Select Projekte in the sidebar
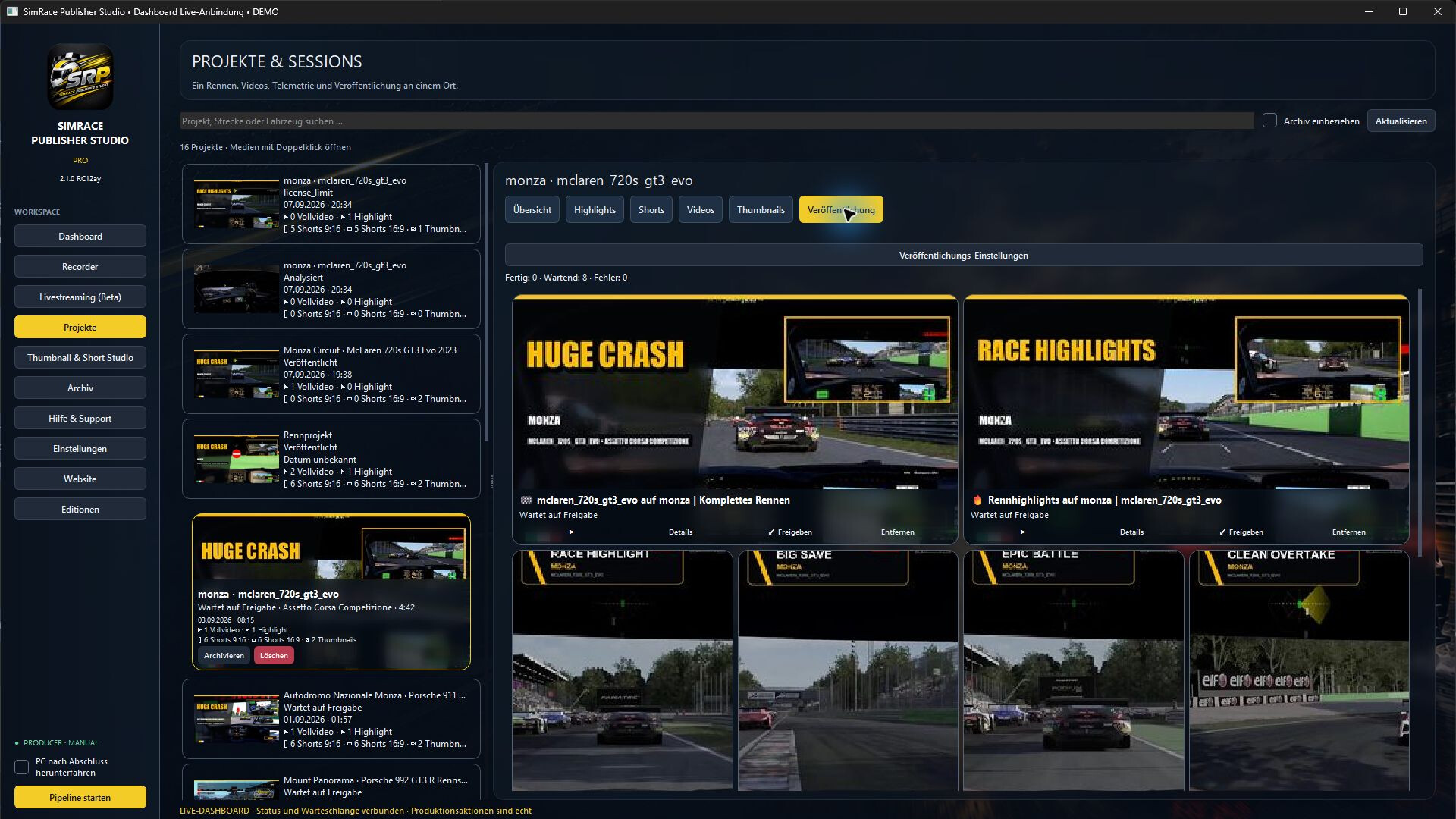This screenshot has width=1456, height=819. point(80,327)
